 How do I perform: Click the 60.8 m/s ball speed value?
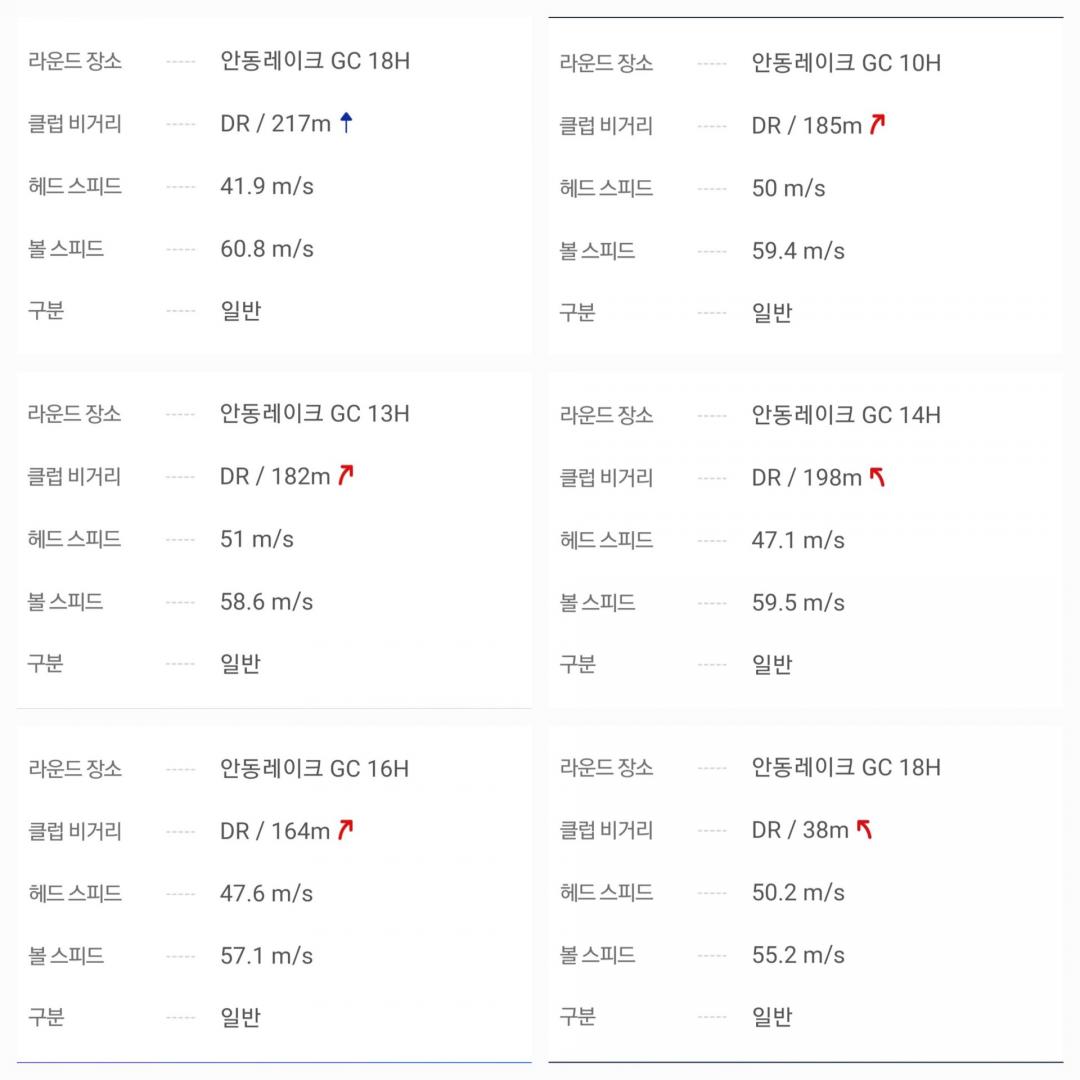pos(267,248)
